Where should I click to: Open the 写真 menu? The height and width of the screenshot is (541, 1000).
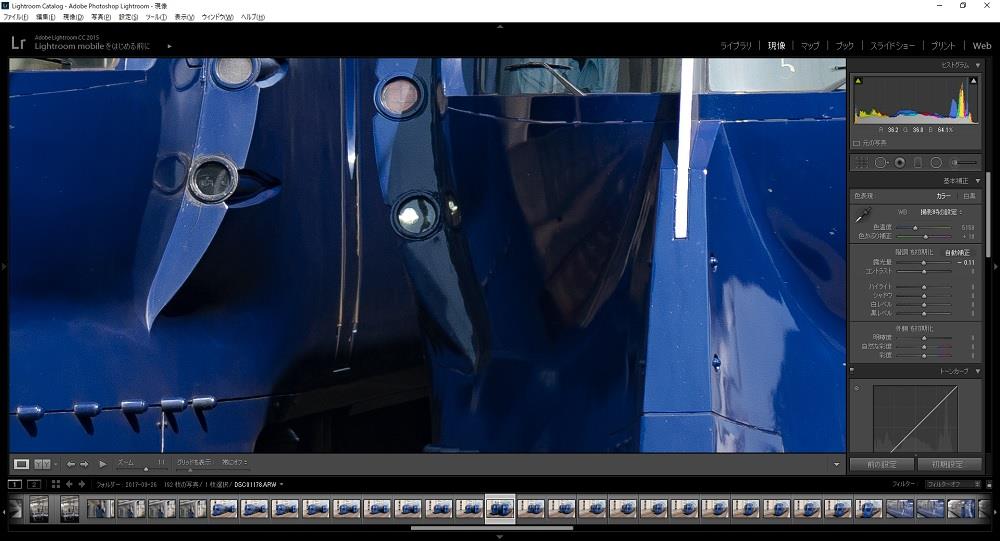(x=101, y=17)
